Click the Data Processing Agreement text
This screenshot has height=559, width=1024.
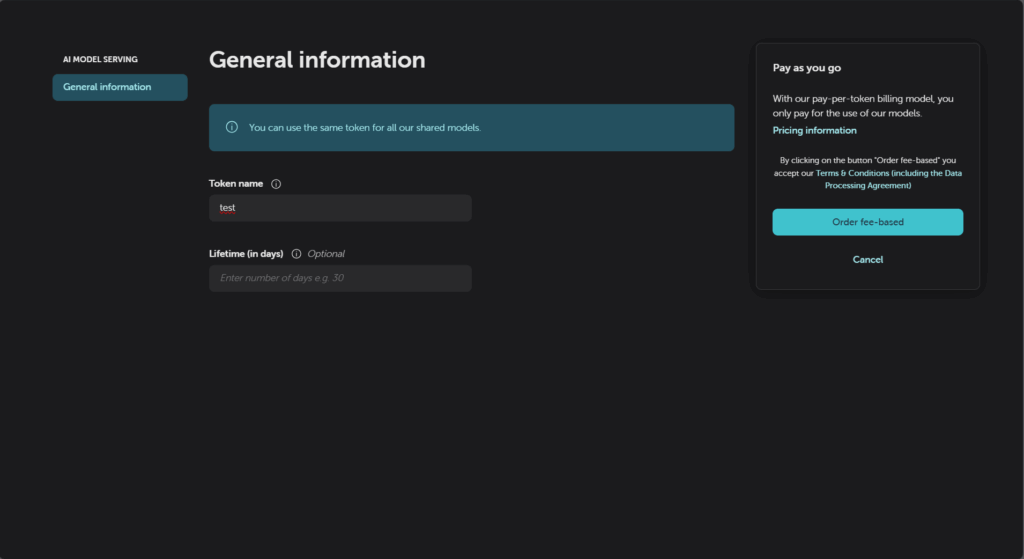coord(868,185)
